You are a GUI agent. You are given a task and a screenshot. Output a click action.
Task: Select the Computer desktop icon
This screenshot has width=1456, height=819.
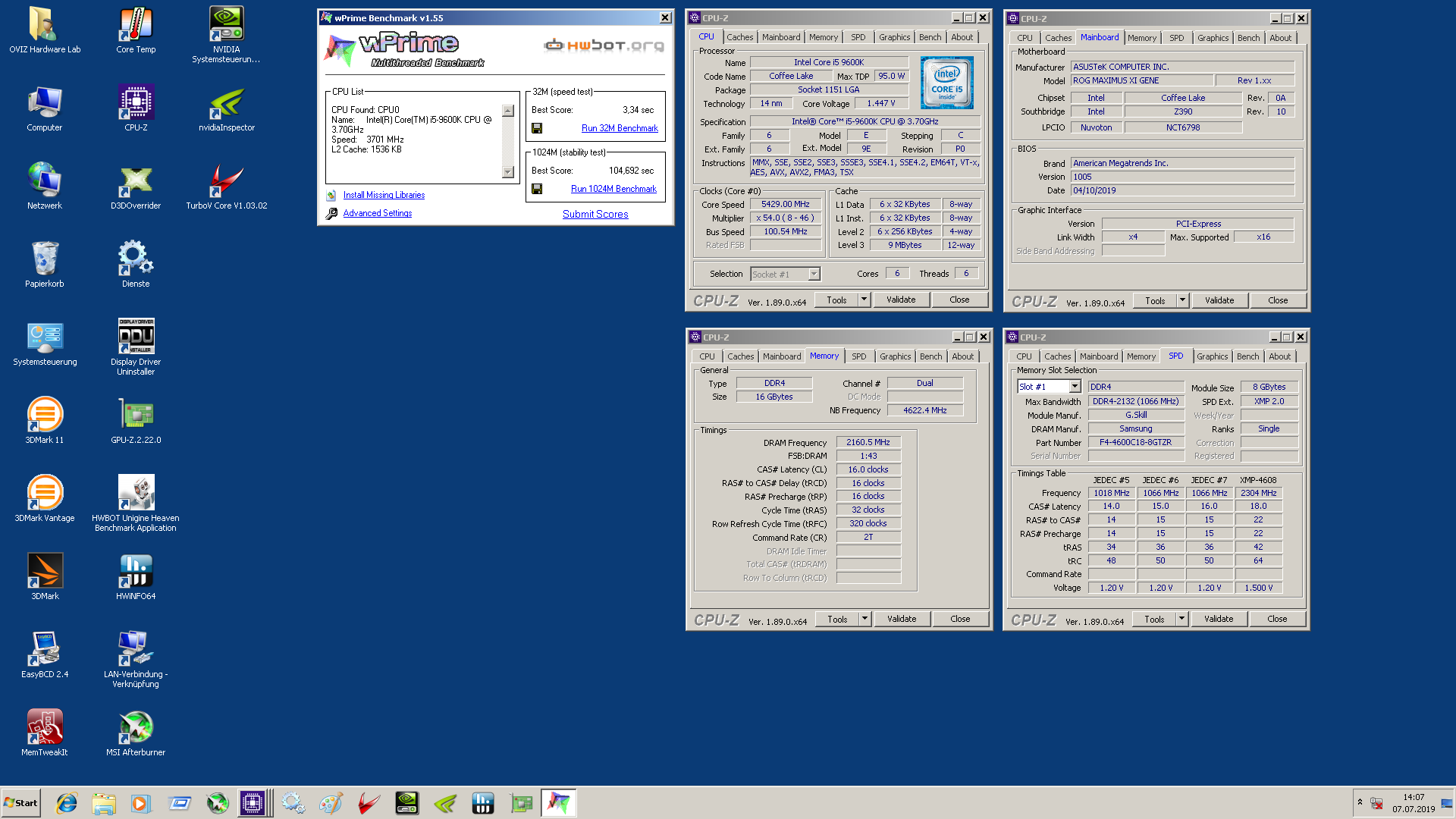(45, 108)
